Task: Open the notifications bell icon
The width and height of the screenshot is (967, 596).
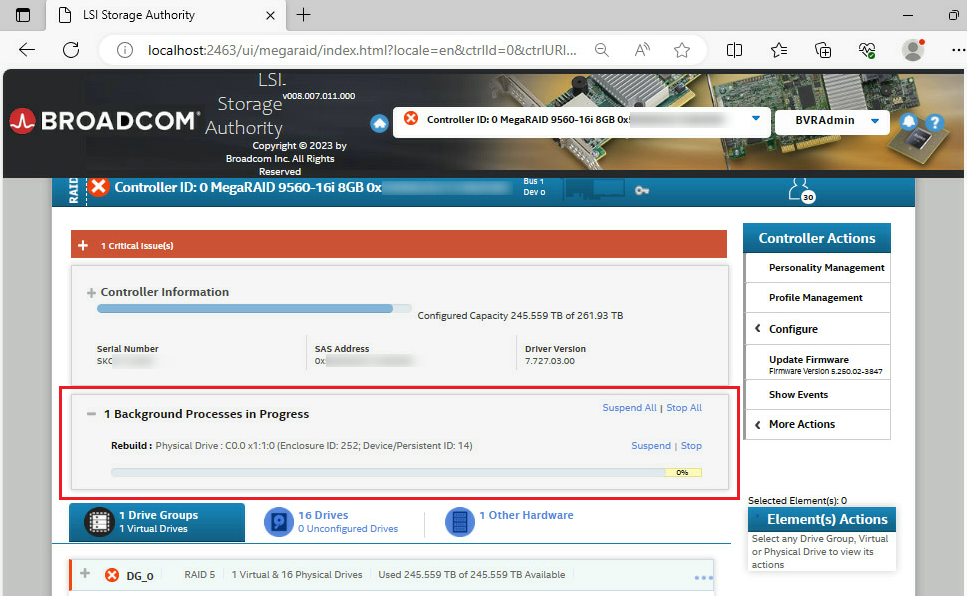Action: pyautogui.click(x=909, y=122)
